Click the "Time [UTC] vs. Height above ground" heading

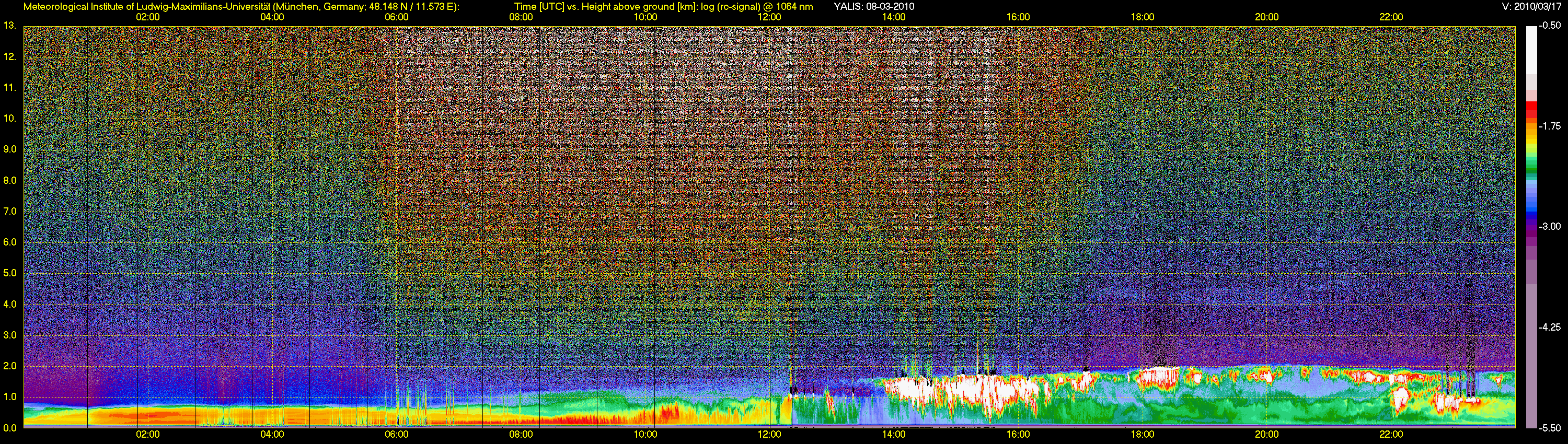click(663, 7)
